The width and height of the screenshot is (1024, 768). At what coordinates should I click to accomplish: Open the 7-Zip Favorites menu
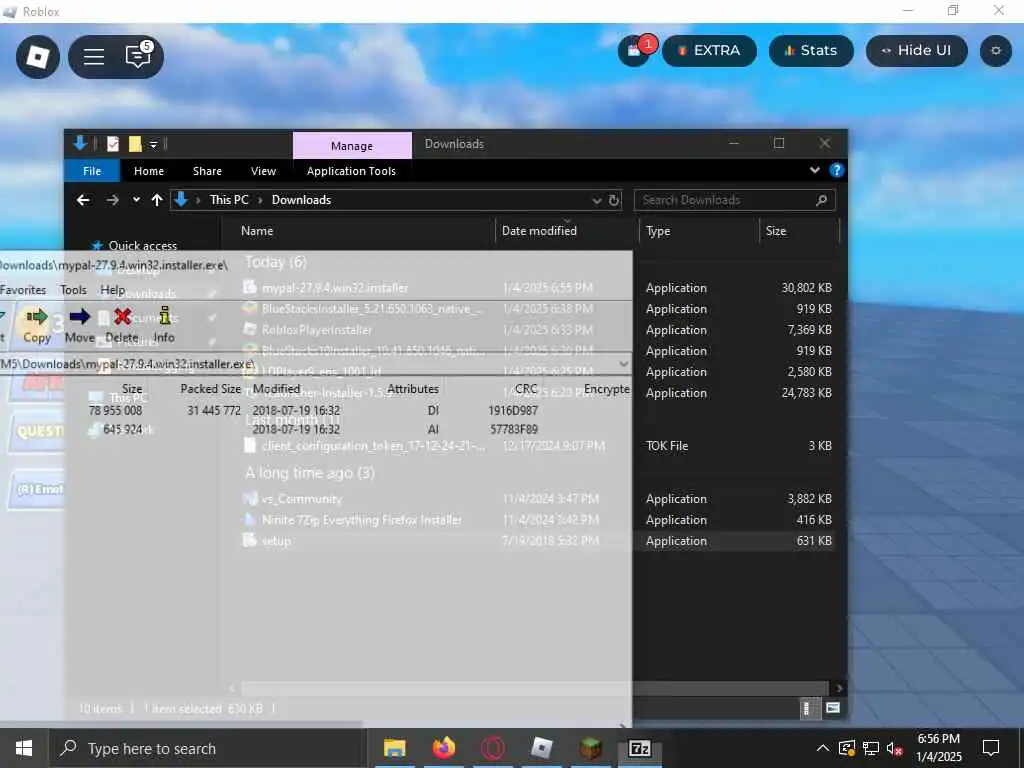[x=23, y=289]
